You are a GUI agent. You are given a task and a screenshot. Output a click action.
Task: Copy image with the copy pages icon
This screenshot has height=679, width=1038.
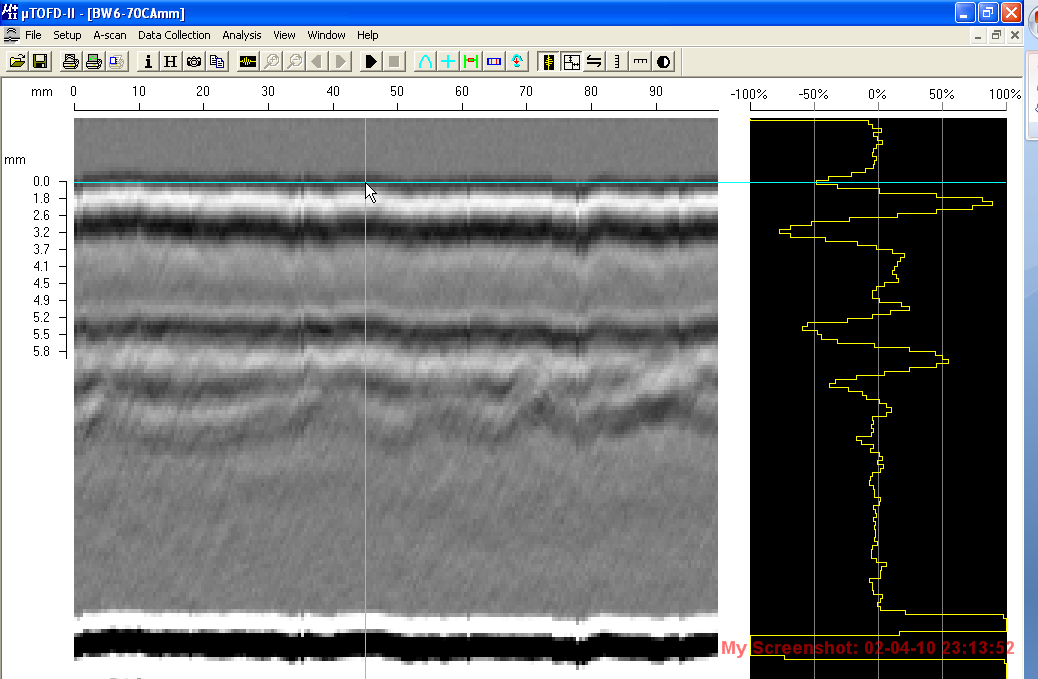click(216, 62)
